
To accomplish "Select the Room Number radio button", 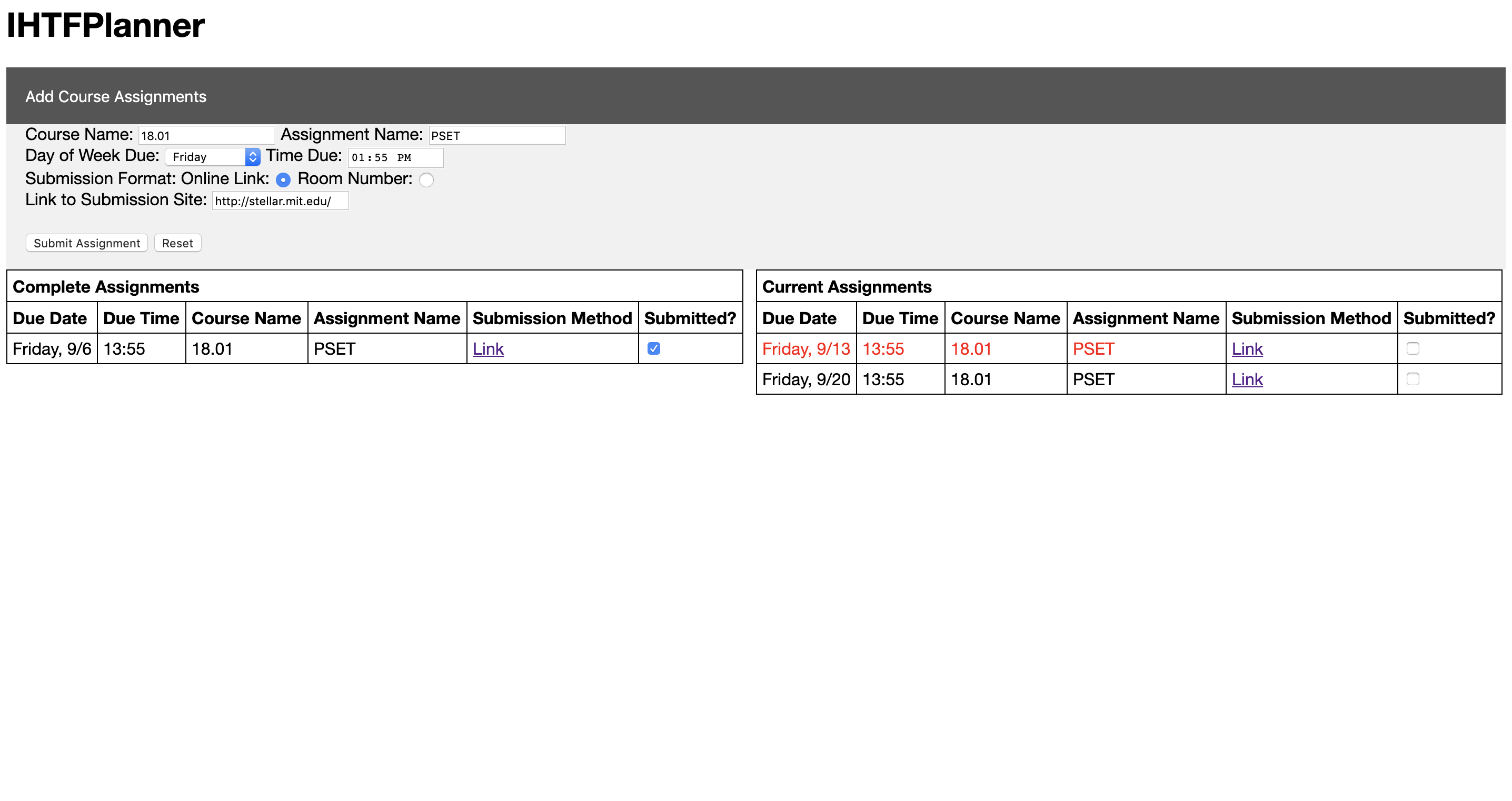I will tap(427, 180).
